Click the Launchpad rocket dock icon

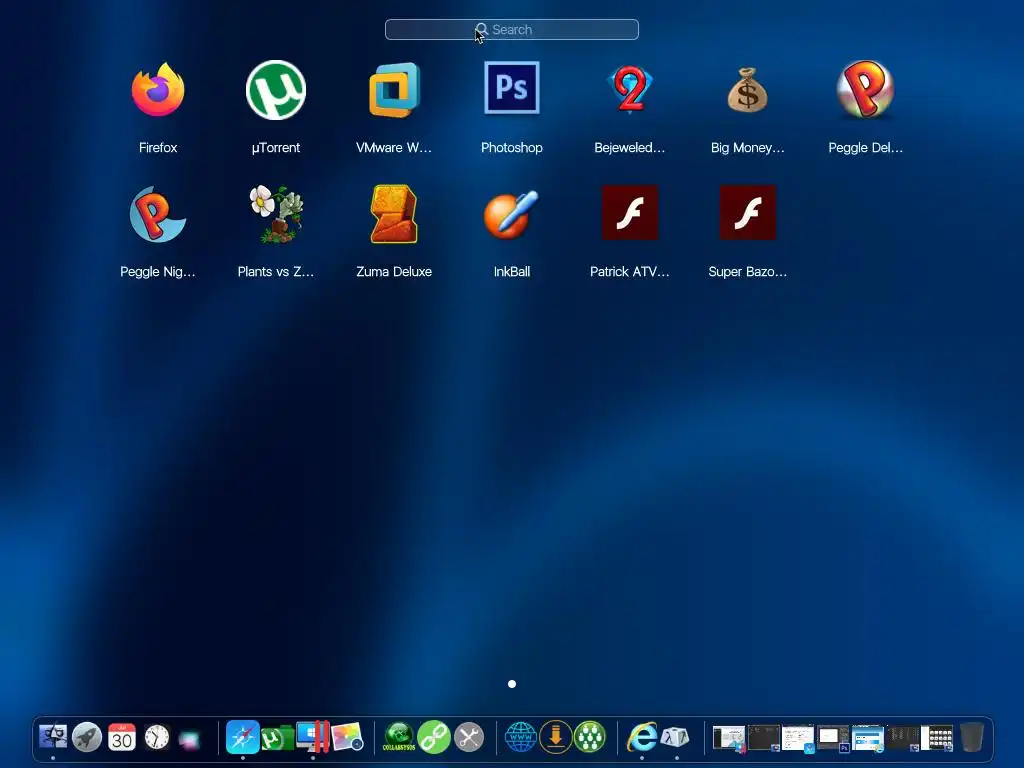(87, 737)
